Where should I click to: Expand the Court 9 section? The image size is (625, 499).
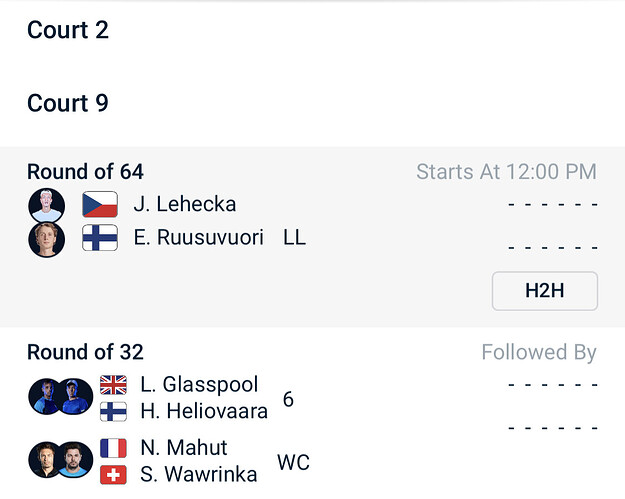point(68,103)
